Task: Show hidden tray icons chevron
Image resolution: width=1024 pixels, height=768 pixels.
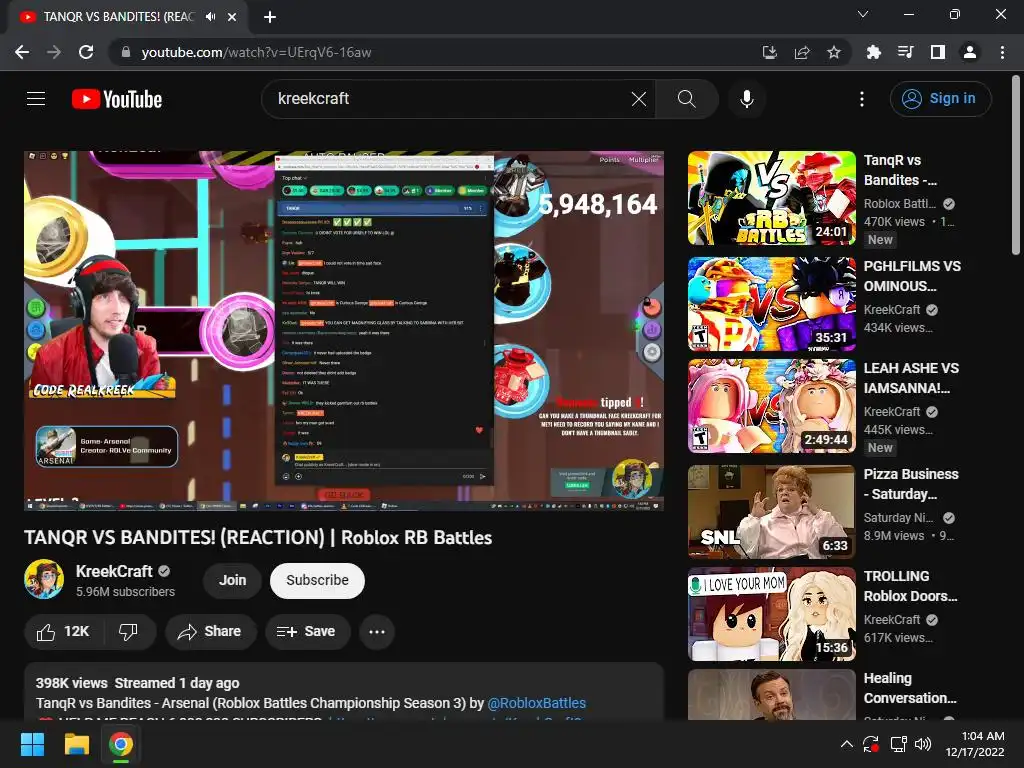Action: coord(846,744)
